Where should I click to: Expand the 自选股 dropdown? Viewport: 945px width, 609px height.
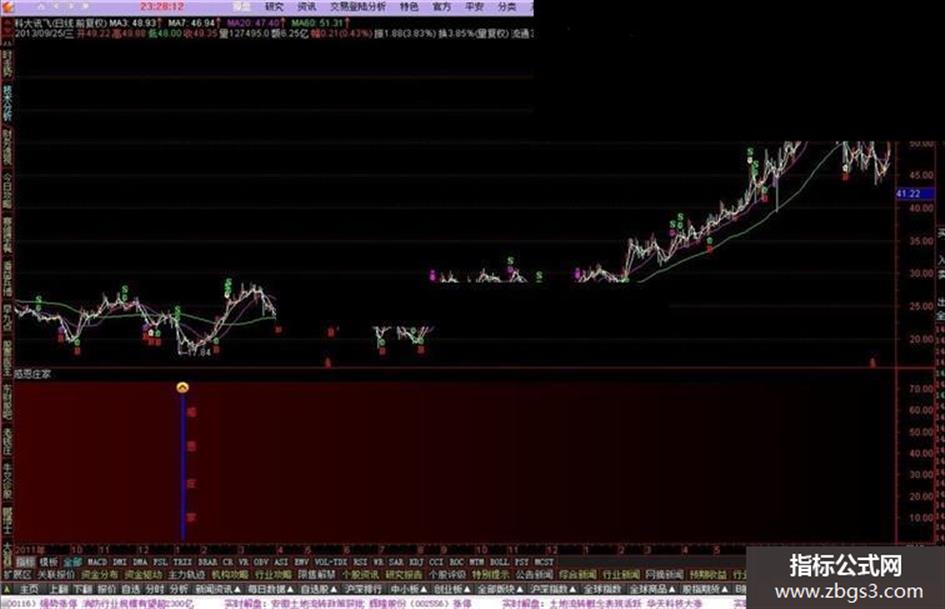pos(319,588)
